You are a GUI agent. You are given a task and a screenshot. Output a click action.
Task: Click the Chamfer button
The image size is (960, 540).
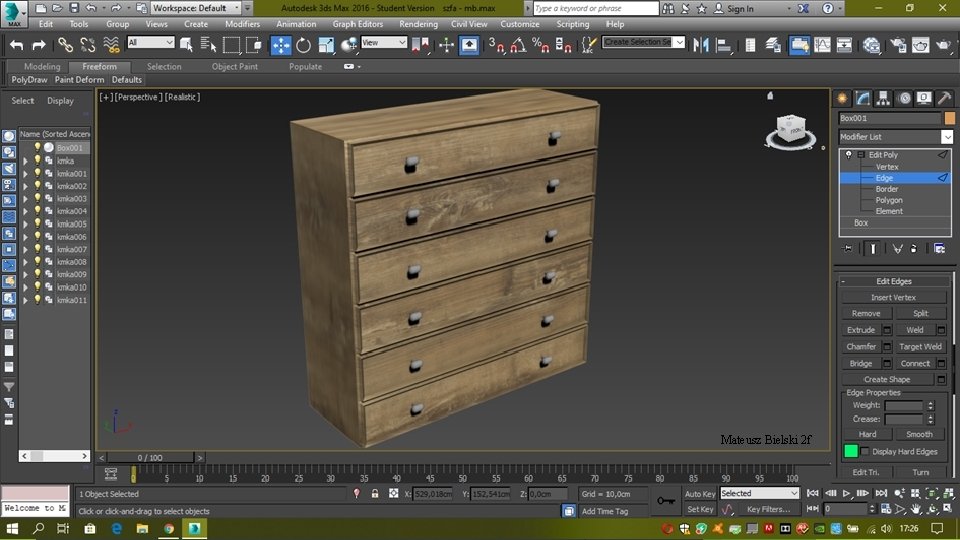point(861,347)
